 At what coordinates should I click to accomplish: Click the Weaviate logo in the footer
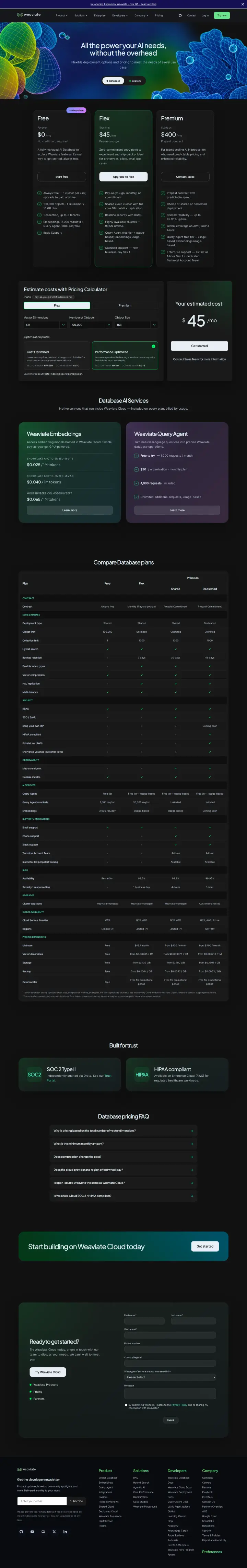pos(27,1470)
